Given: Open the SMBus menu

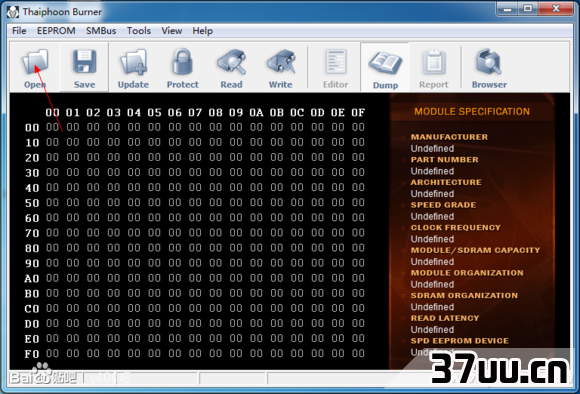Looking at the screenshot, I should 101,31.
